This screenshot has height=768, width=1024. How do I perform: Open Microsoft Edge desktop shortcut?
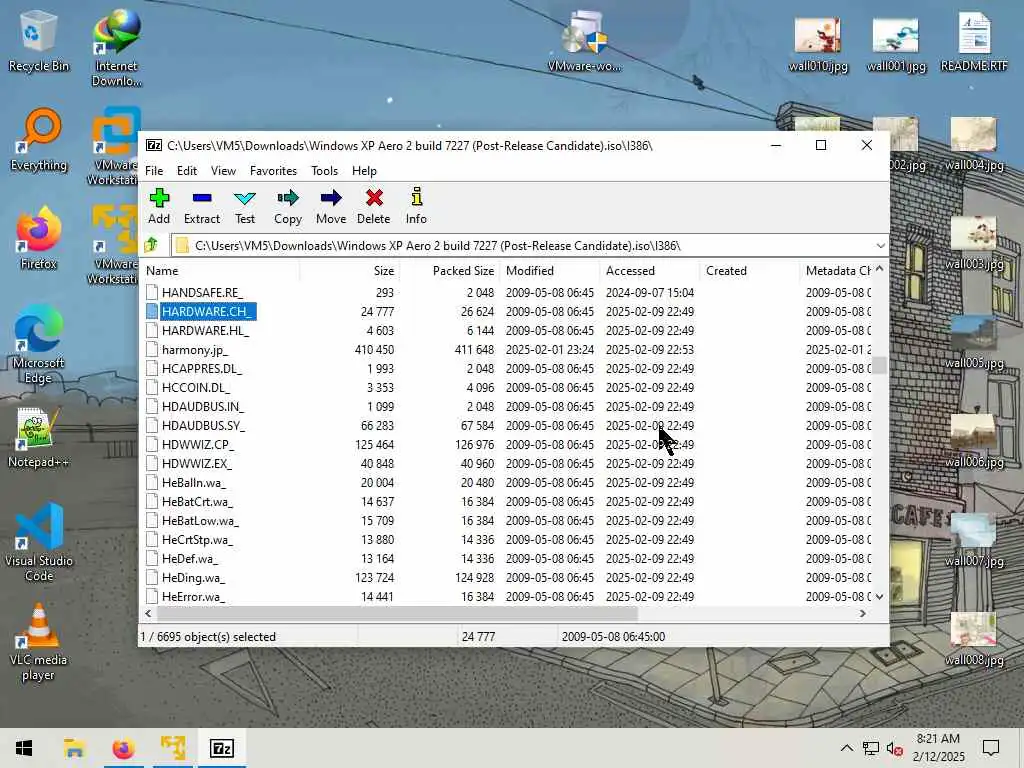click(39, 344)
